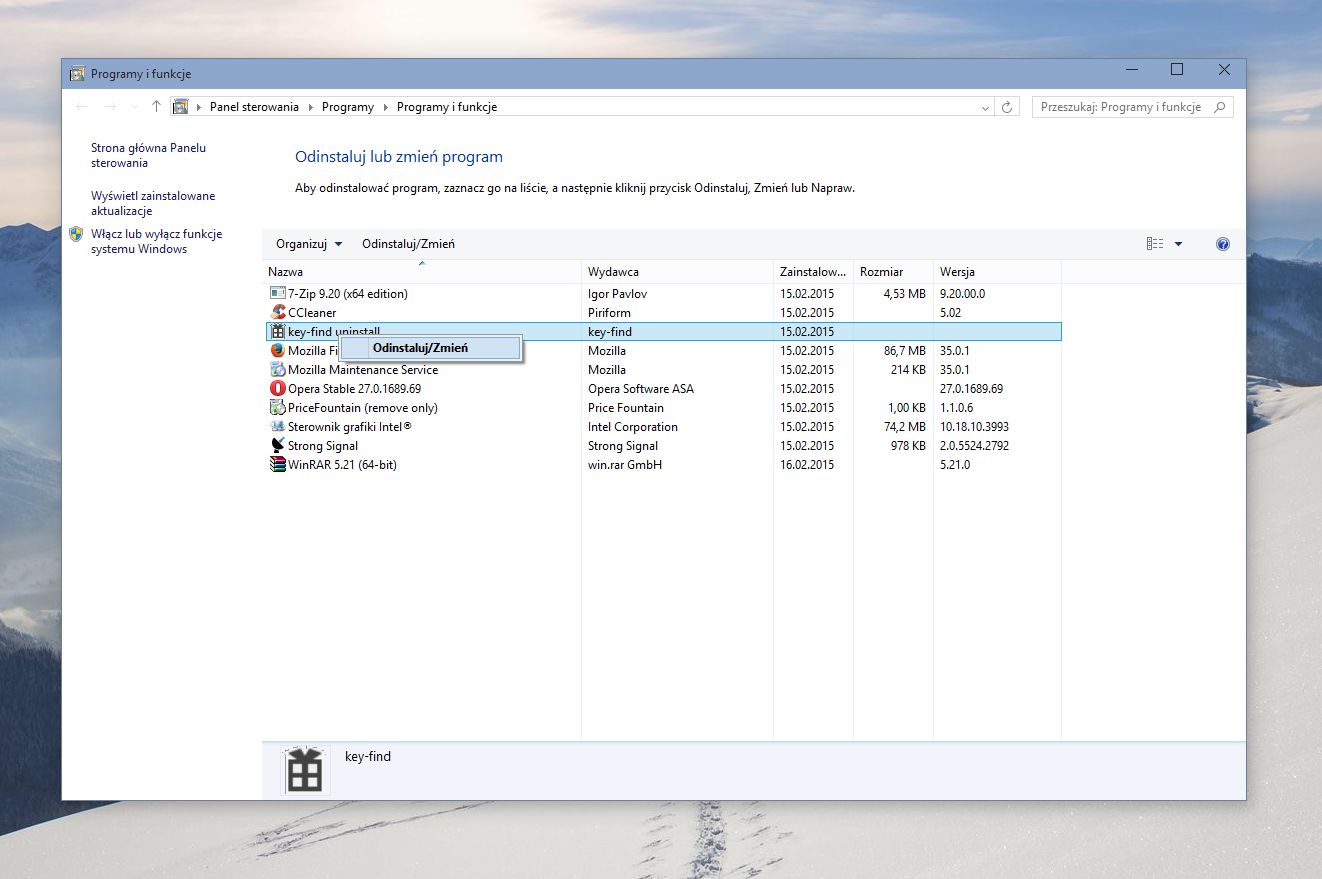This screenshot has height=879, width=1322.
Task: Open the recent locations dropdown arrow
Action: pyautogui.click(x=134, y=107)
